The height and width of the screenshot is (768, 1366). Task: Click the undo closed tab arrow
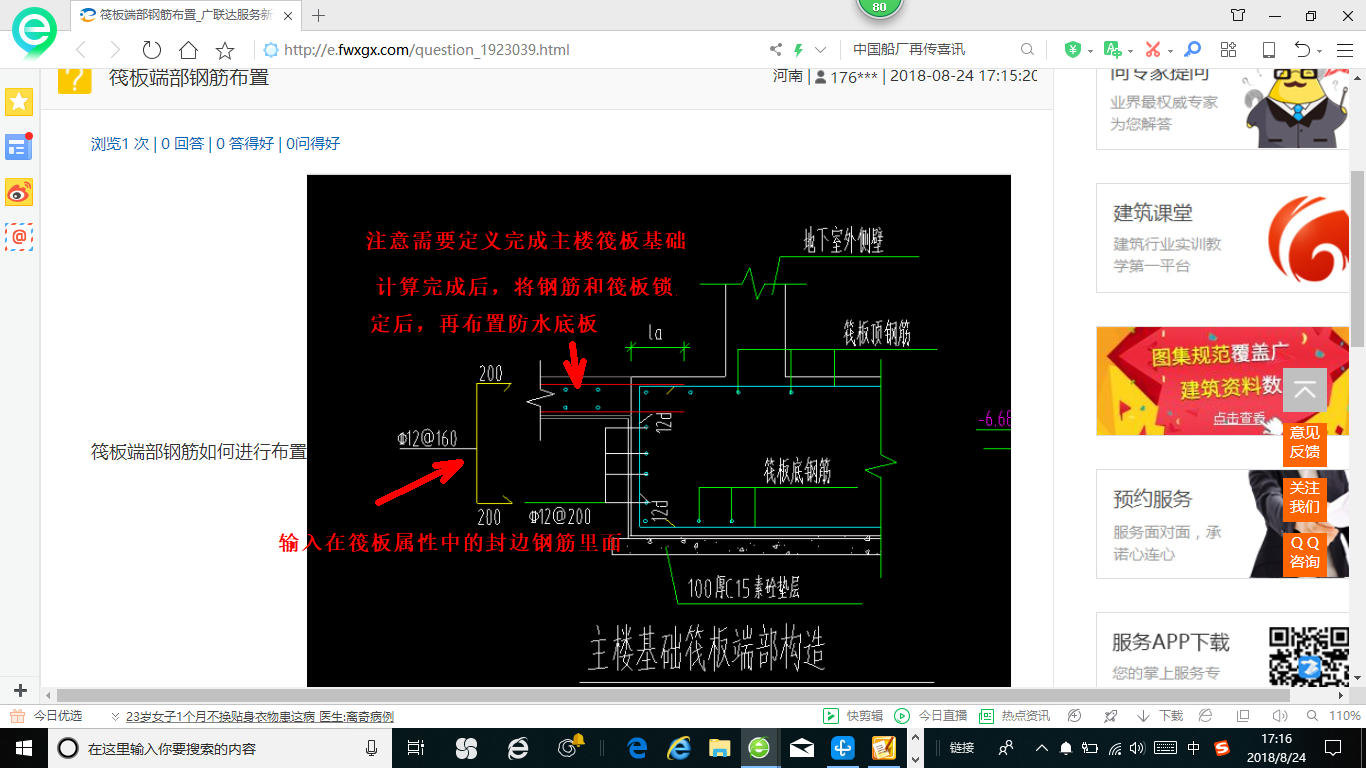coord(1302,49)
